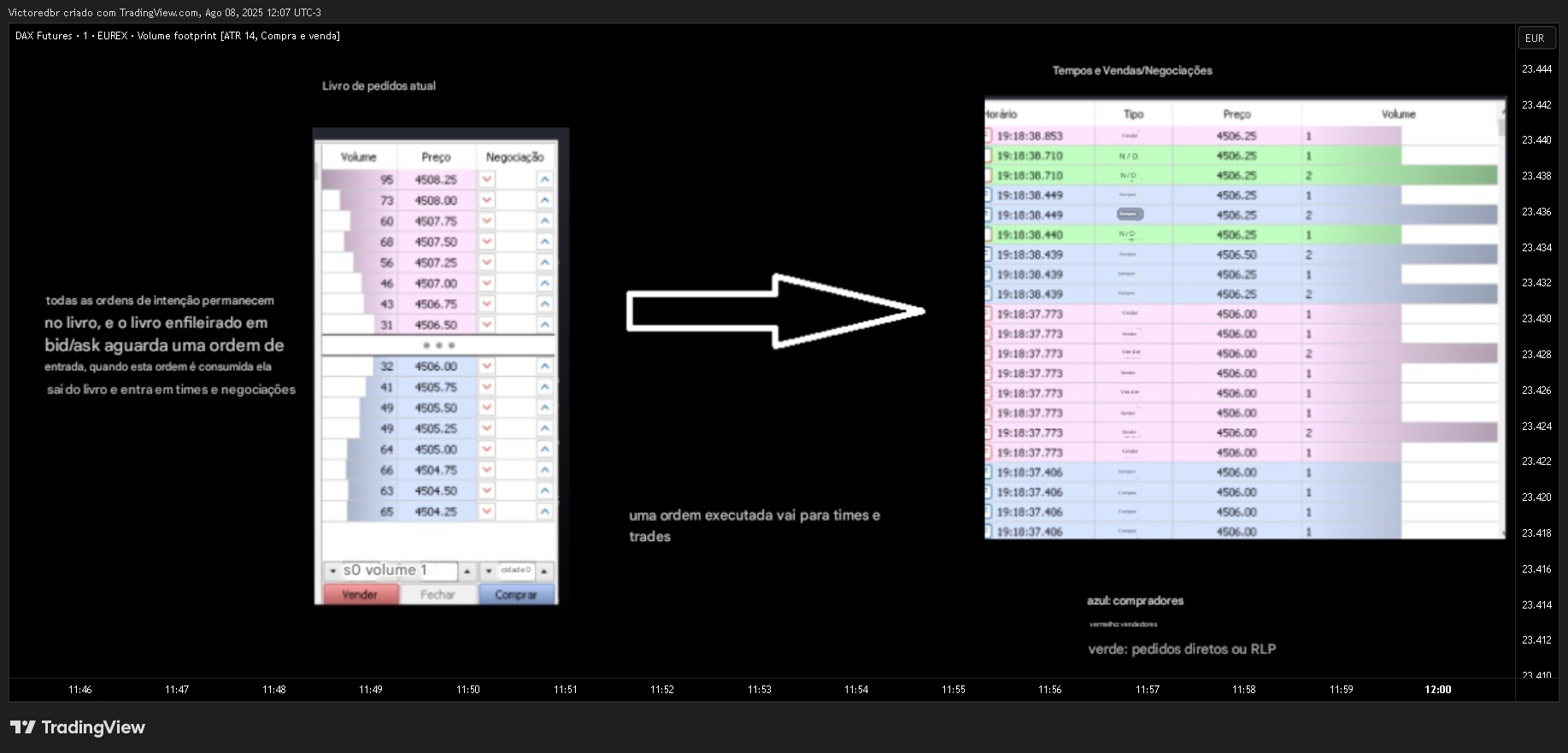Decrease order volume with left stepper arrow
Screen dimensions: 1568x753
[332, 571]
